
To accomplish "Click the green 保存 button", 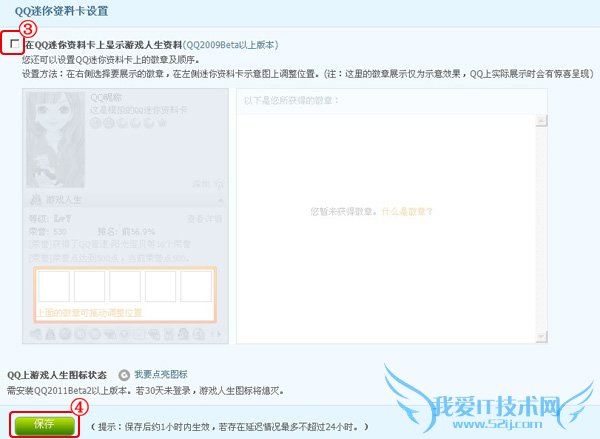I will (x=44, y=424).
